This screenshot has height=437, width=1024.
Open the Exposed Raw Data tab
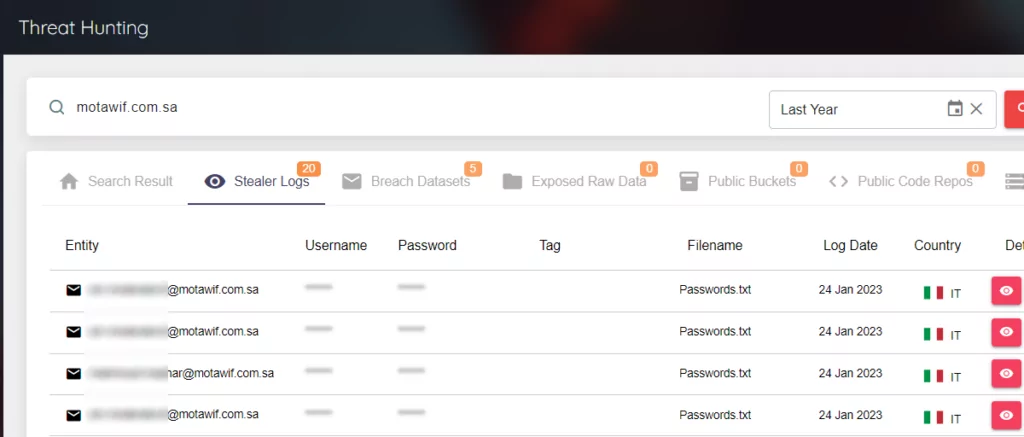point(575,181)
